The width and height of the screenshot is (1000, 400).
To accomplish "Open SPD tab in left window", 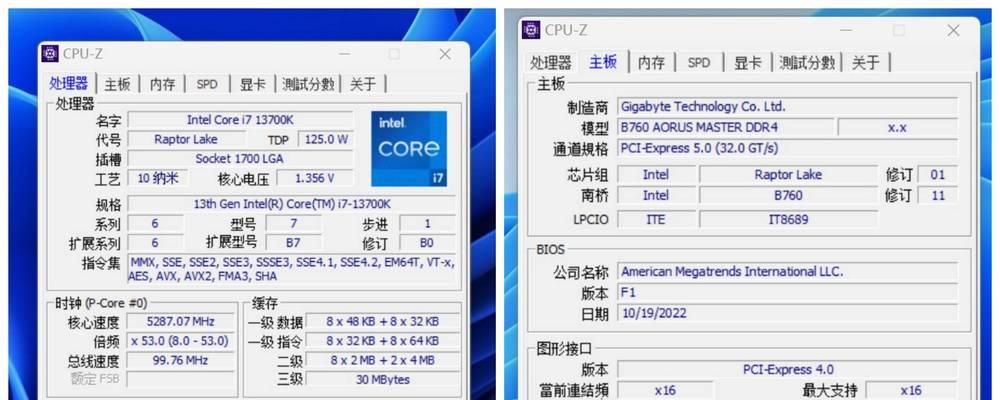I will (207, 84).
